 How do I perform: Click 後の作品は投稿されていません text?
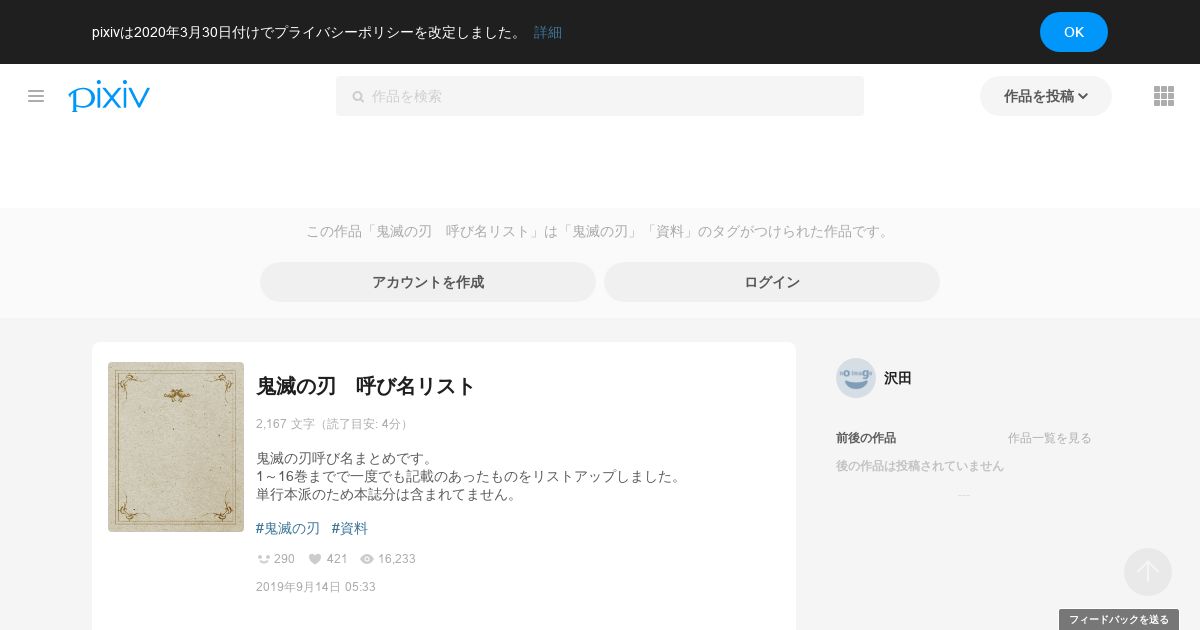920,466
